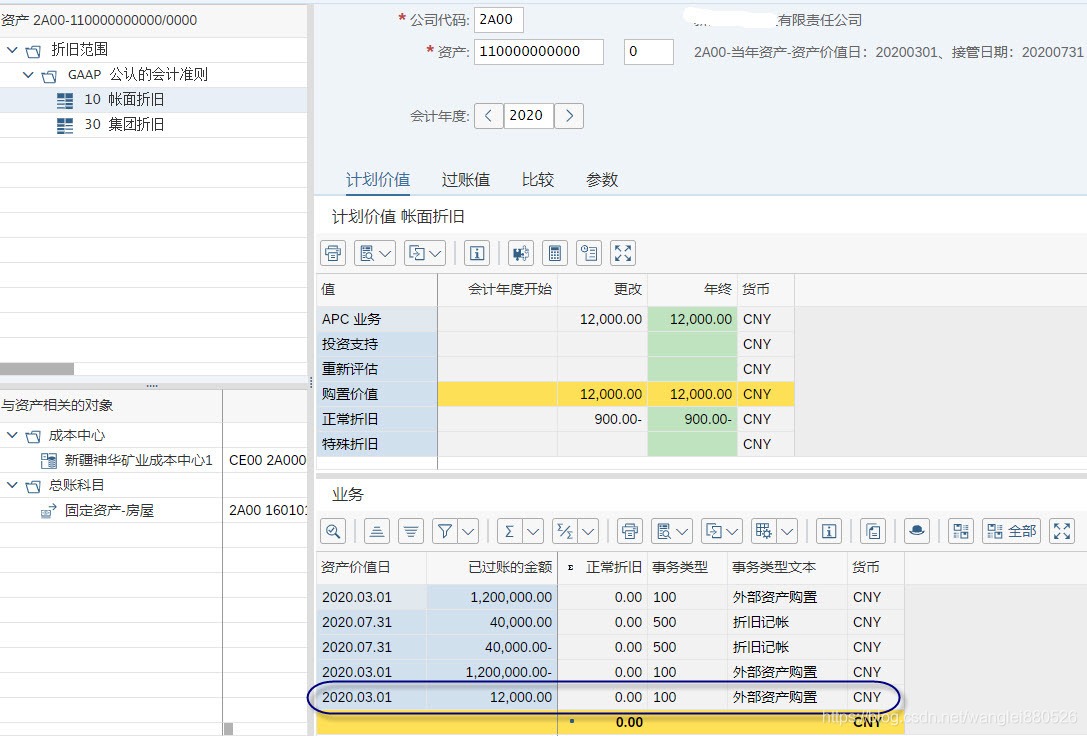This screenshot has width=1087, height=736.
Task: Open export dropdown arrow in planned values toolbar
Action: pyautogui.click(x=436, y=254)
